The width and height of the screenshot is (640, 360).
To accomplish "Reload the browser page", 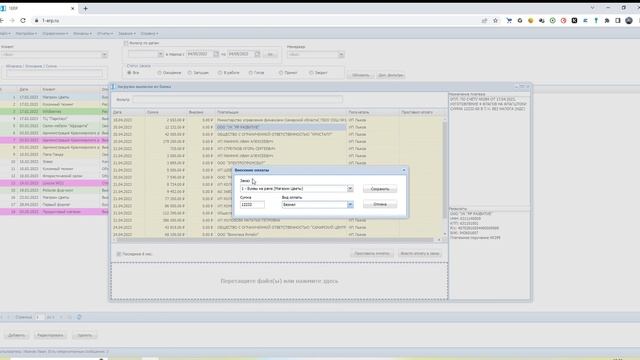I will pos(23,20).
